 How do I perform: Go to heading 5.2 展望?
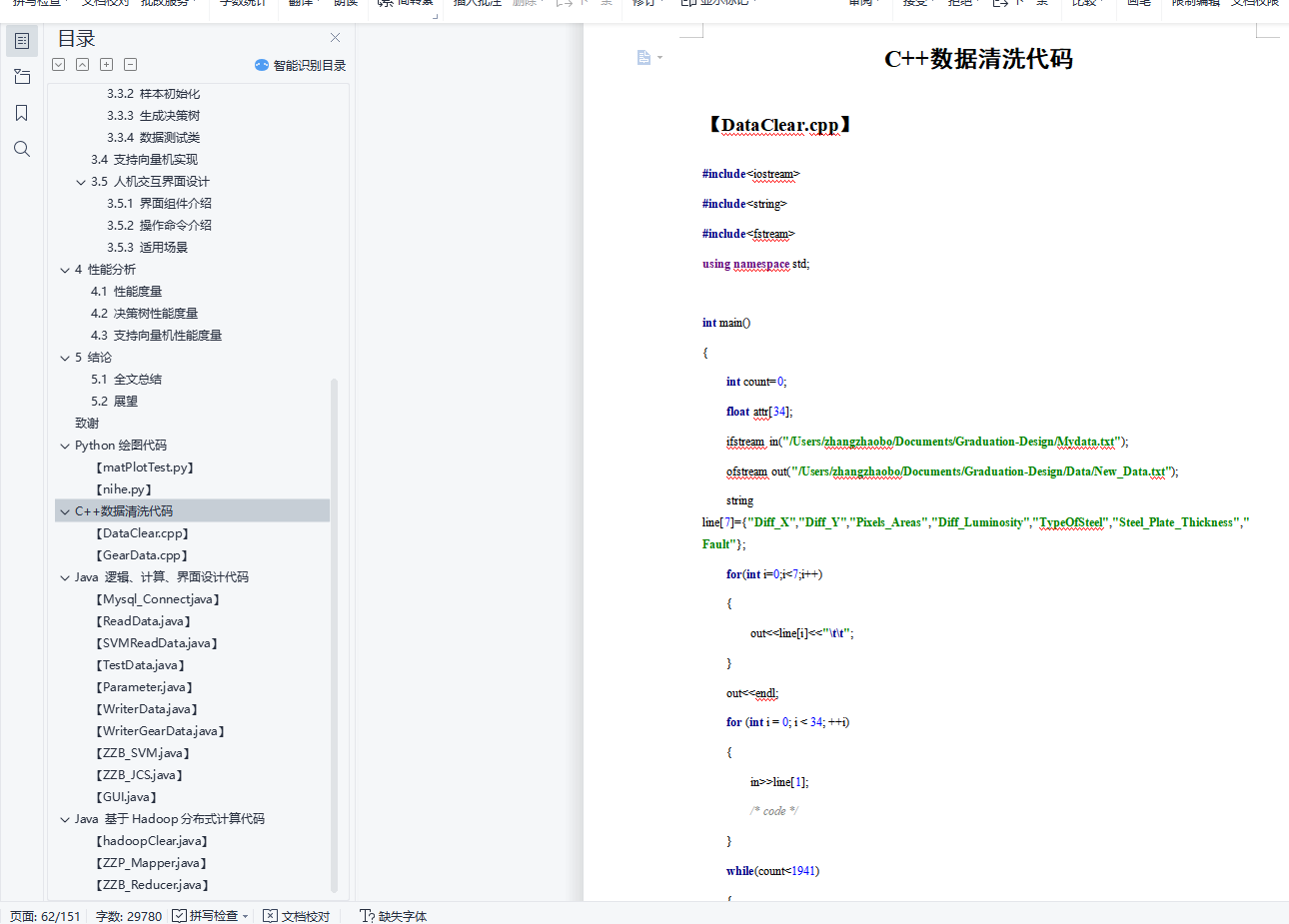point(114,402)
